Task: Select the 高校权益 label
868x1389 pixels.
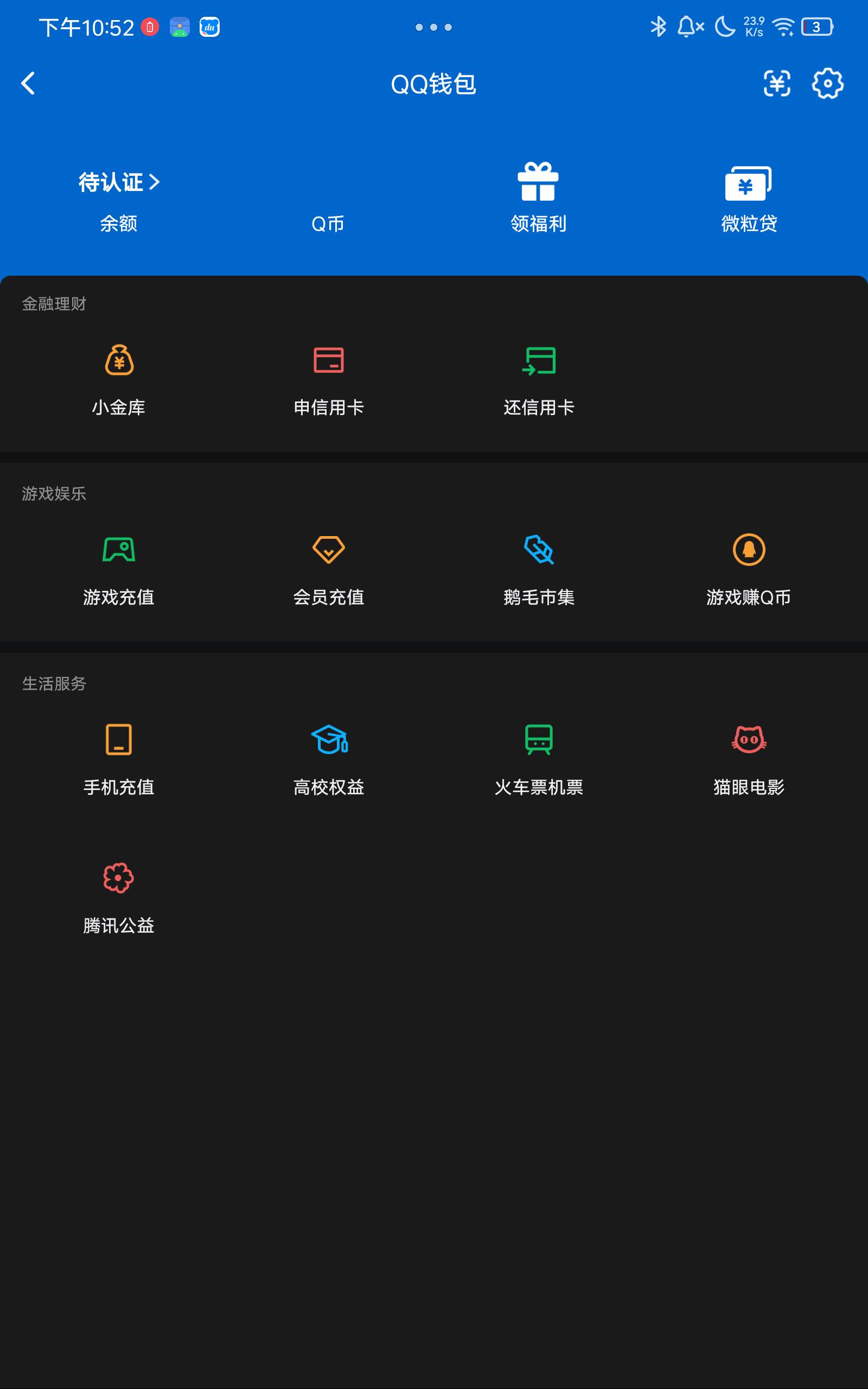Action: click(x=328, y=787)
